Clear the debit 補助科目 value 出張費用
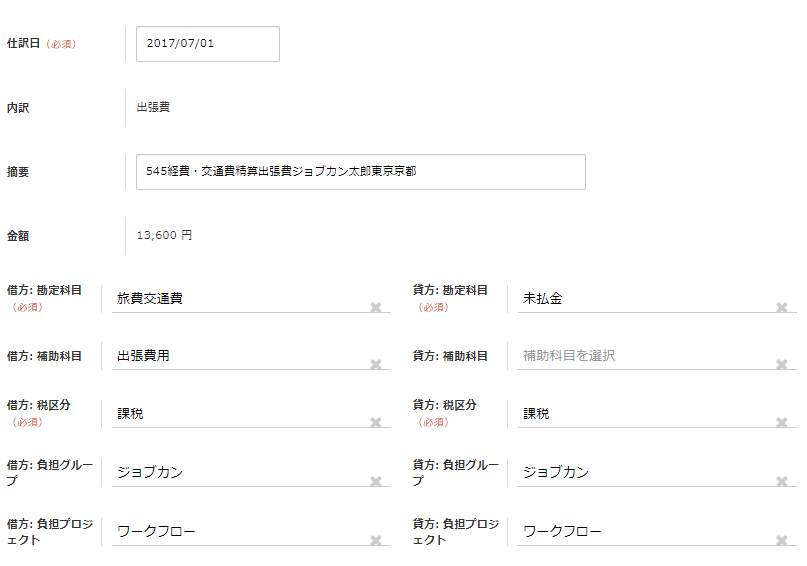Screen dimensions: 807x566 [x=376, y=365]
